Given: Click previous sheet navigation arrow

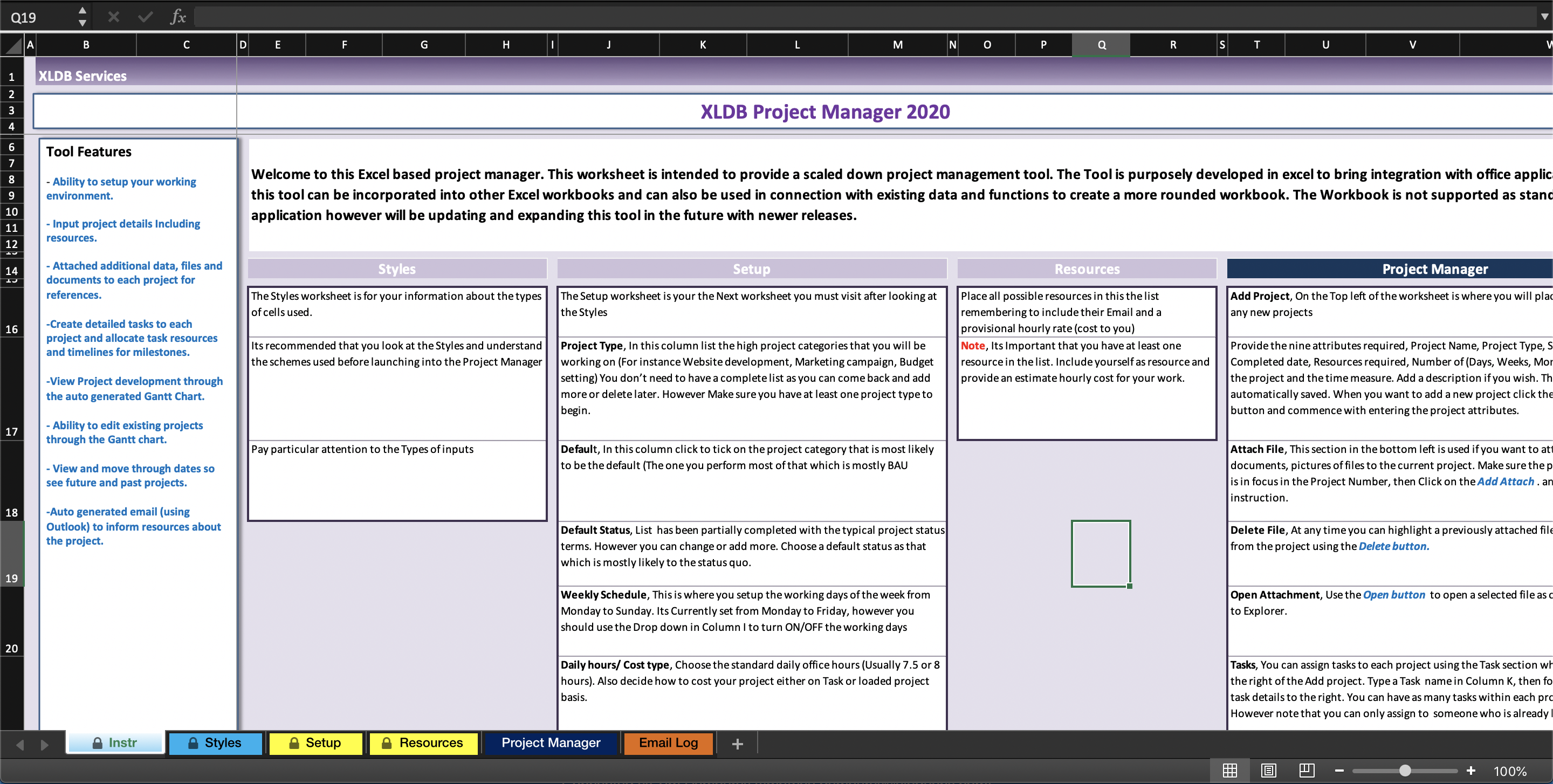Looking at the screenshot, I should tap(20, 745).
